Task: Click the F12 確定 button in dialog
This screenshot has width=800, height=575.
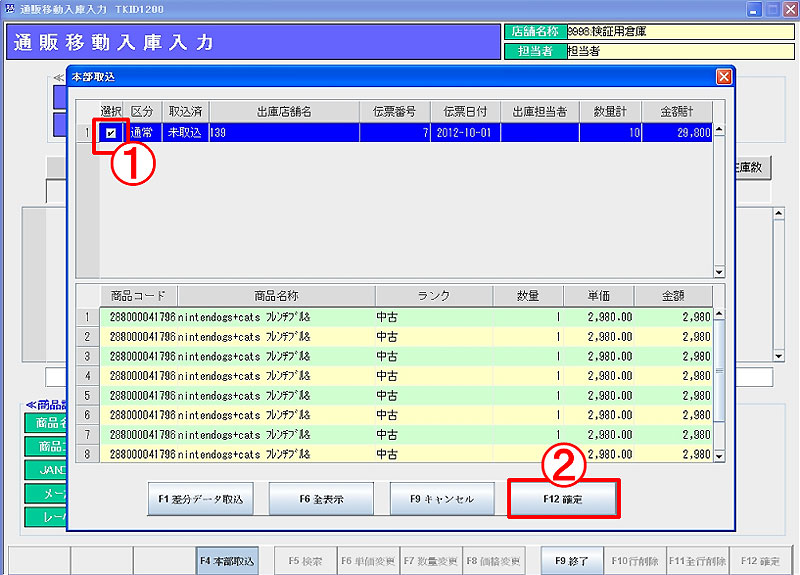Action: click(x=563, y=498)
